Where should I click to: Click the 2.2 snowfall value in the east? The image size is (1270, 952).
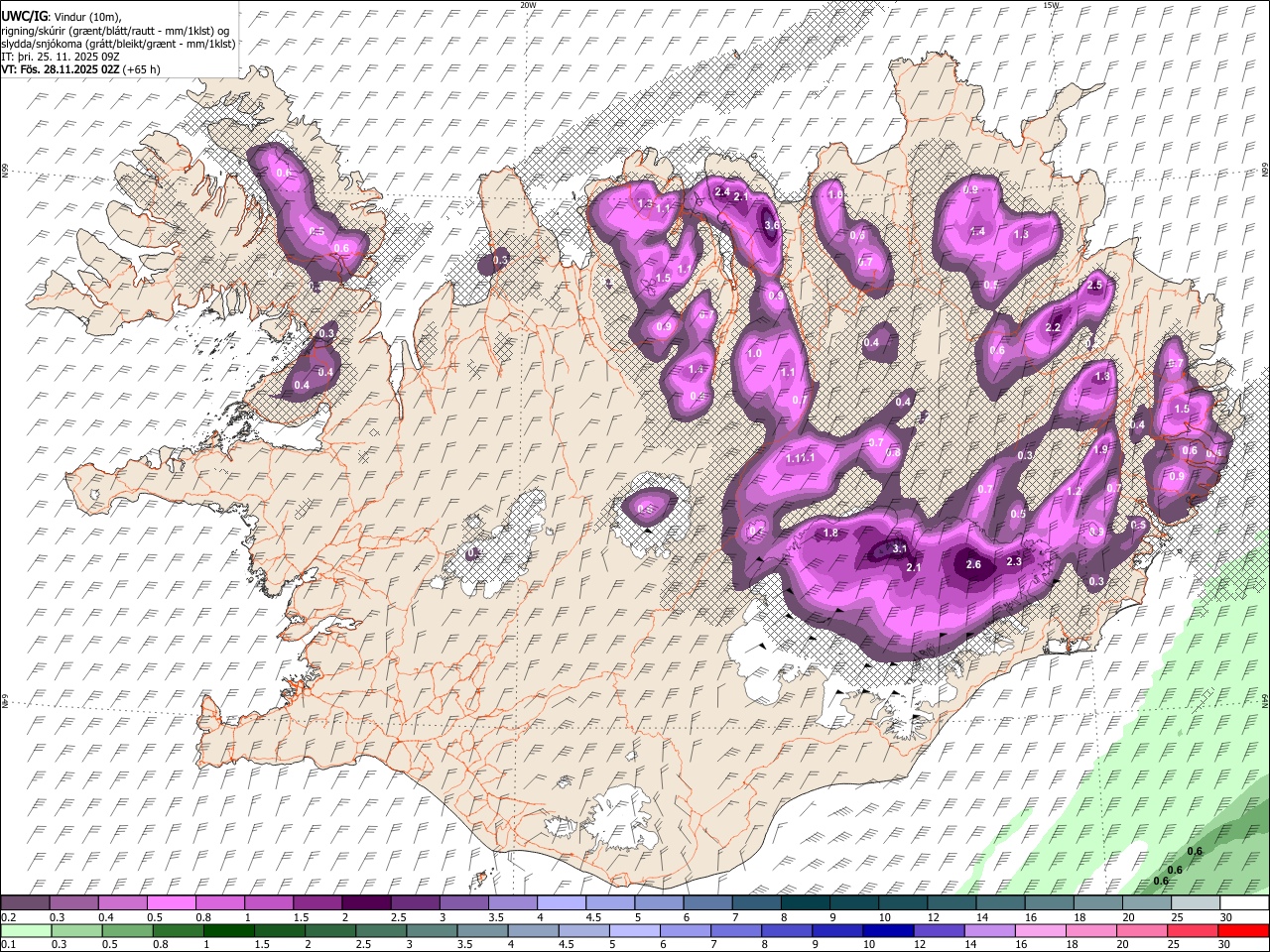pyautogui.click(x=1054, y=327)
